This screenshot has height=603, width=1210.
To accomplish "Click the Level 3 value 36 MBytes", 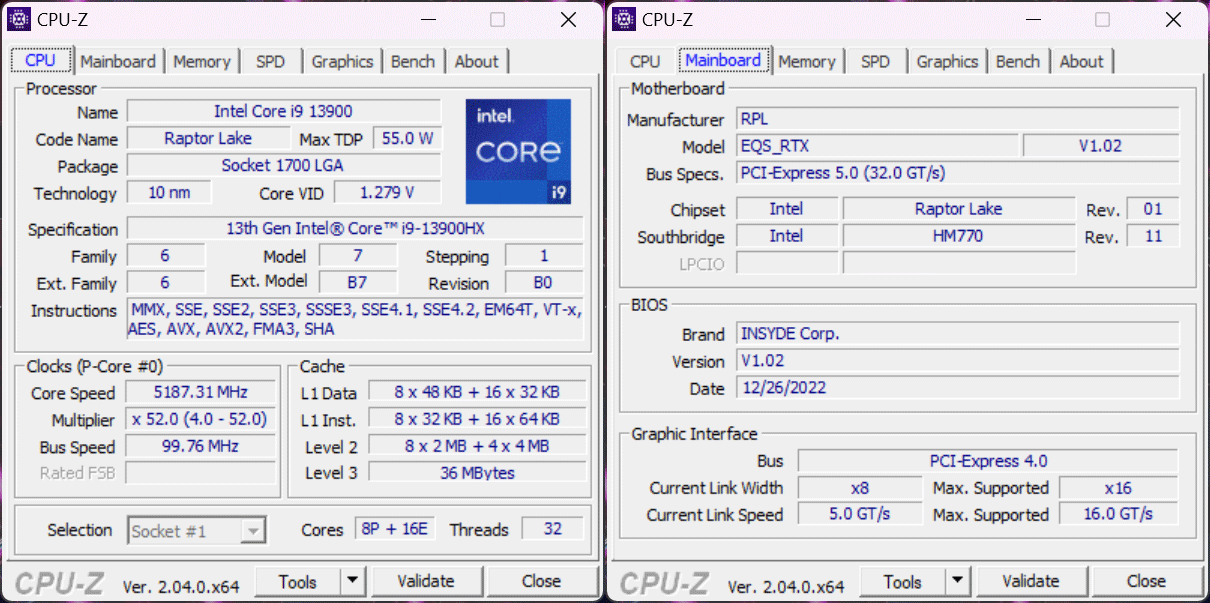I will 477,474.
